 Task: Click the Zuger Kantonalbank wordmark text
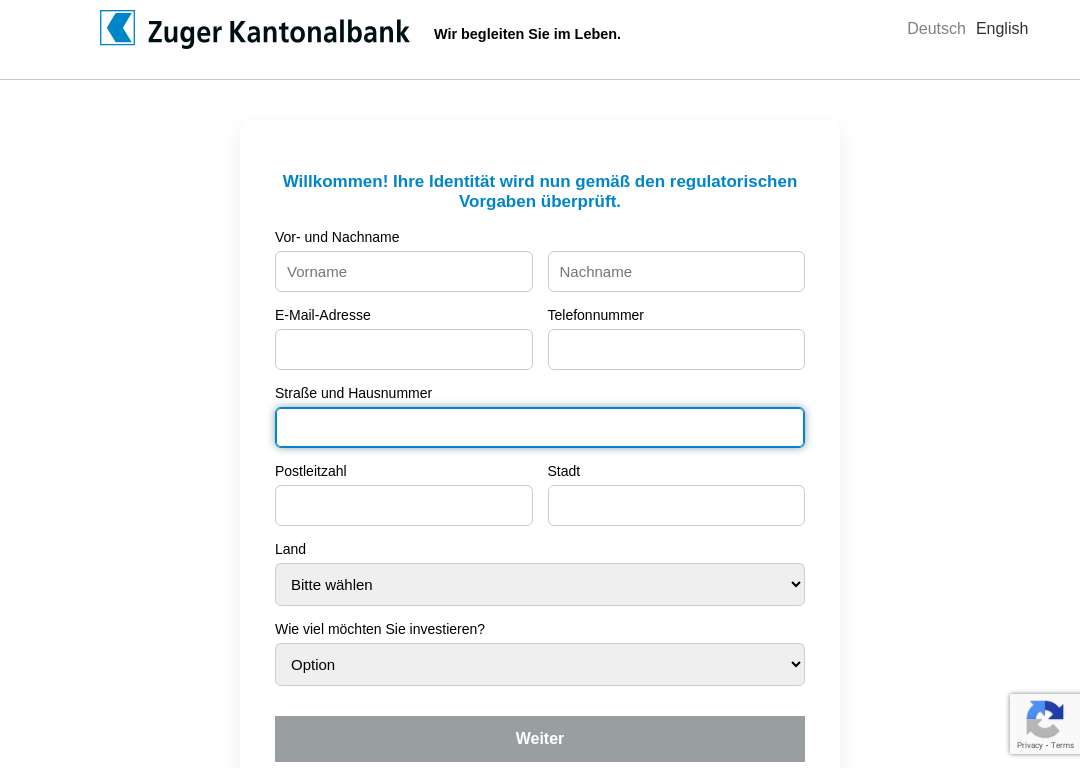click(x=278, y=32)
